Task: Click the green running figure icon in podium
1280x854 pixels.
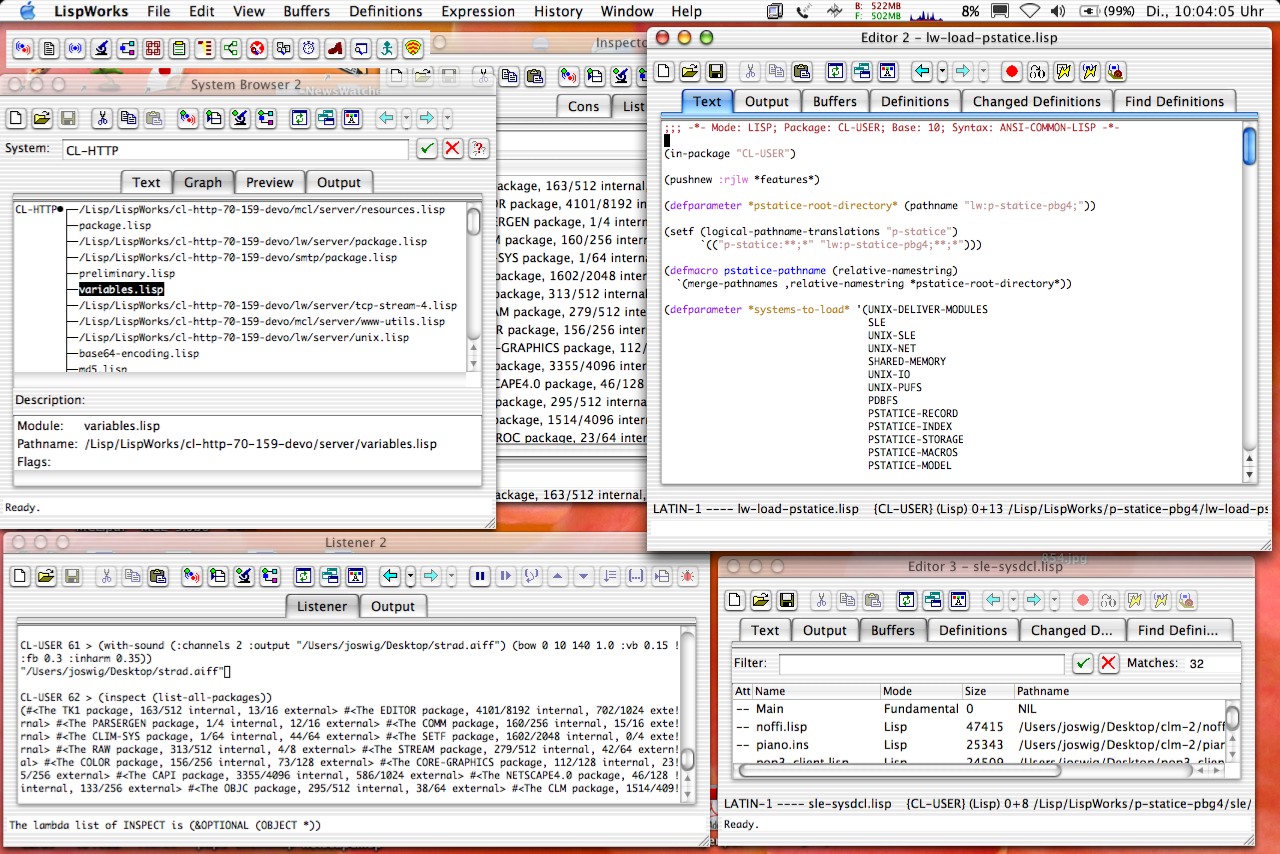Action: (387, 48)
